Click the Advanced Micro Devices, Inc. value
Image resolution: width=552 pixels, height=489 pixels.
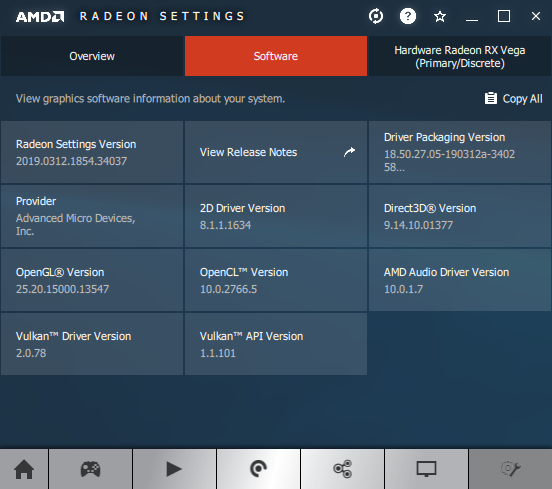(75, 224)
